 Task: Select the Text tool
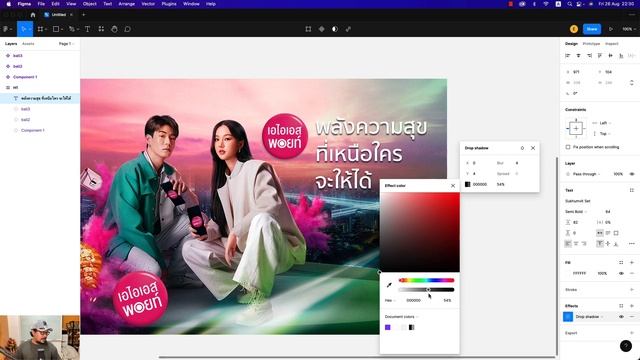[x=87, y=29]
